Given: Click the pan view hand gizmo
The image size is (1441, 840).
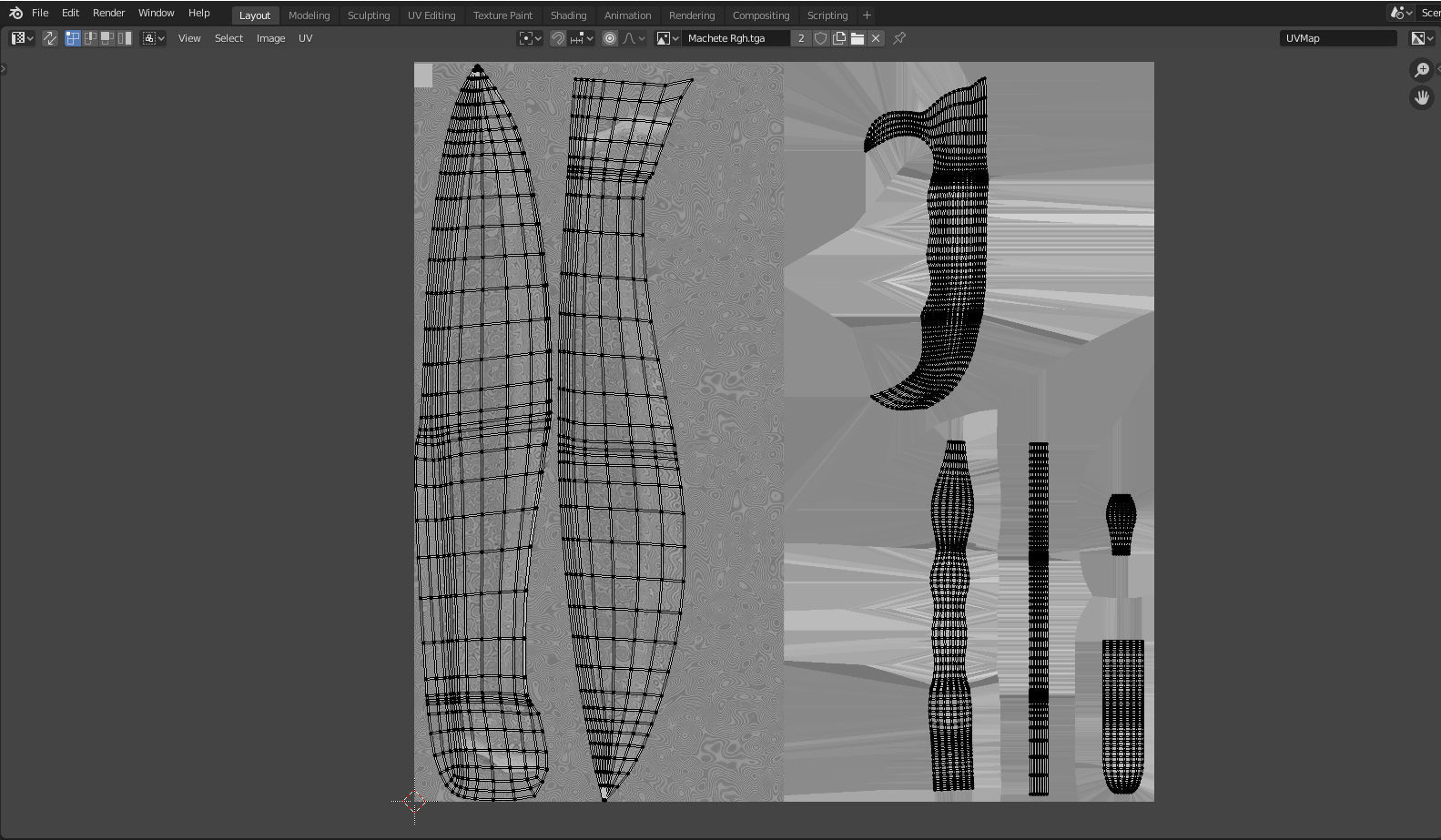Looking at the screenshot, I should (1422, 96).
